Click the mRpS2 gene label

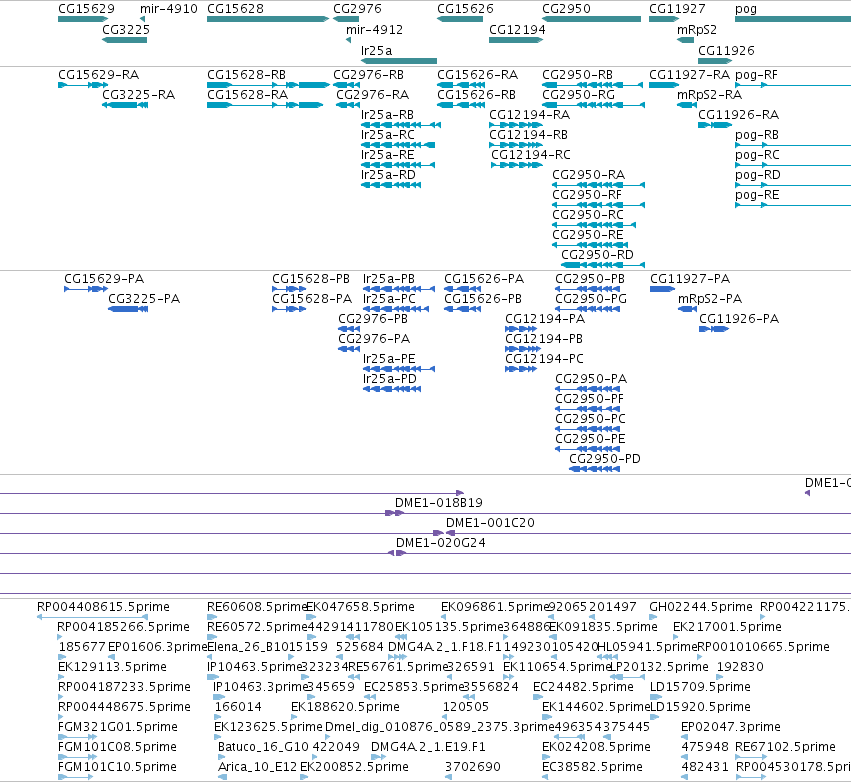click(x=697, y=29)
